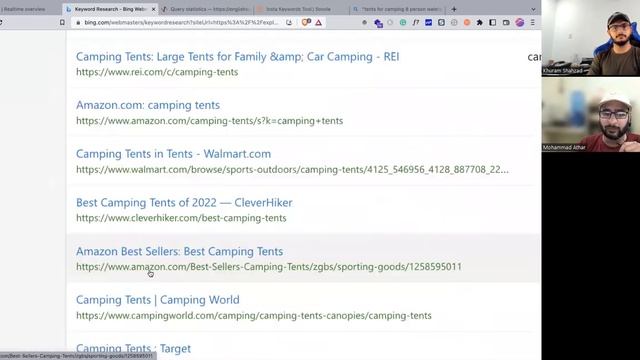Image resolution: width=640 pixels, height=360 pixels.
Task: Open the browser hamburger menu
Action: [x=533, y=23]
